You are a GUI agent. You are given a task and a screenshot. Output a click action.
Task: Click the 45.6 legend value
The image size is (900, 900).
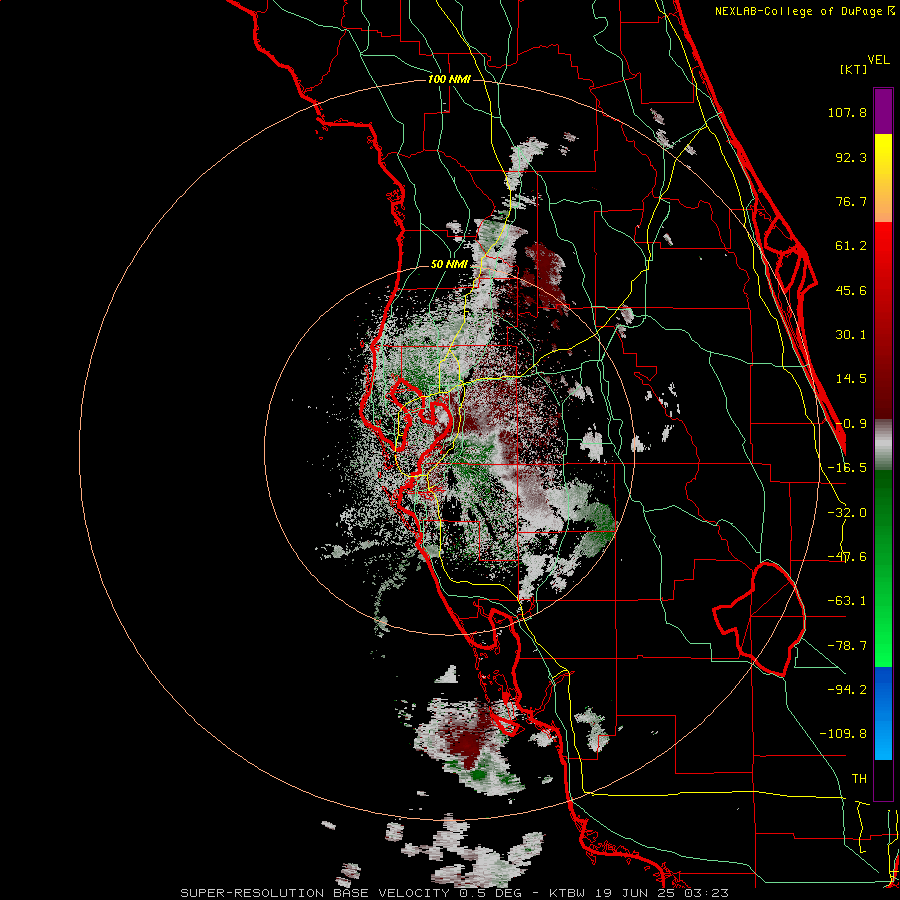pyautogui.click(x=851, y=290)
